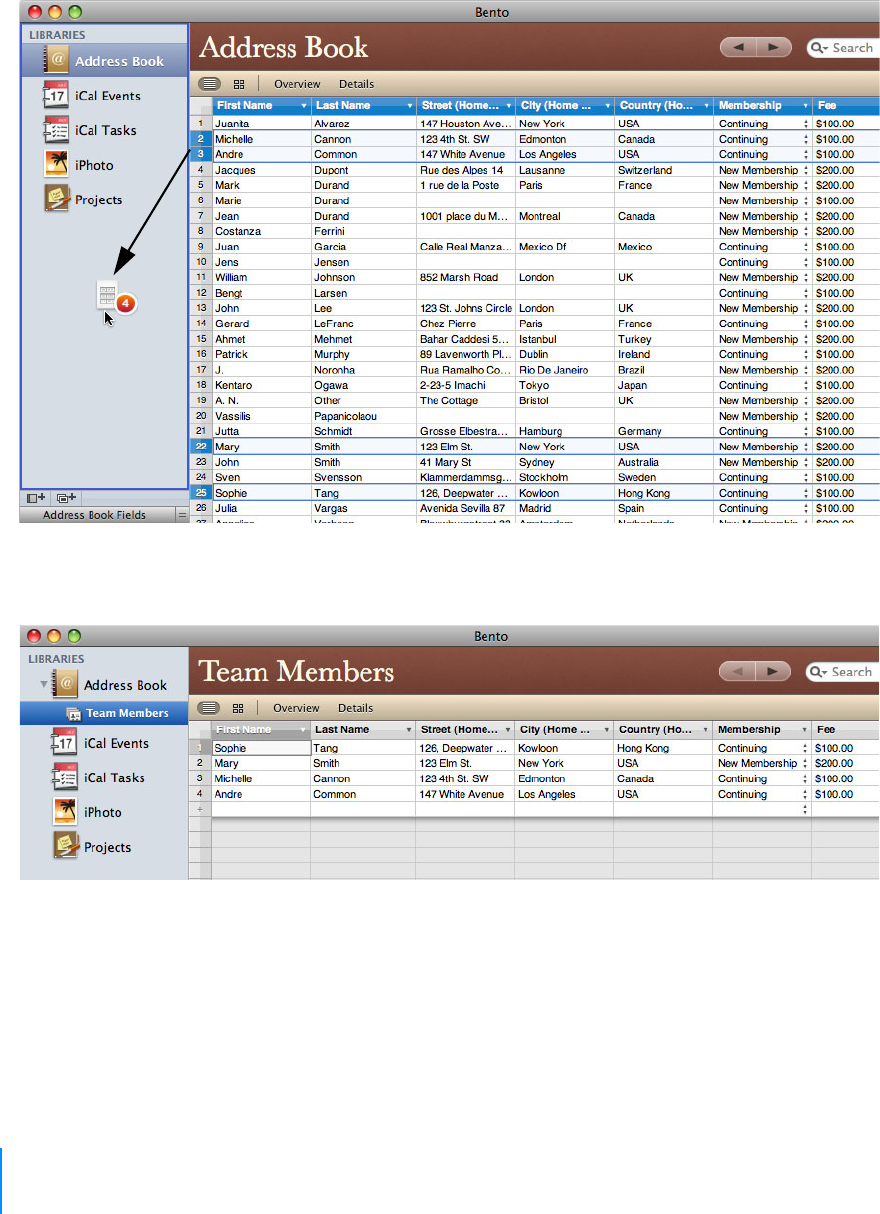Go forward with right arrow in Address Book window
Screen dimensions: 880x1214
774,47
